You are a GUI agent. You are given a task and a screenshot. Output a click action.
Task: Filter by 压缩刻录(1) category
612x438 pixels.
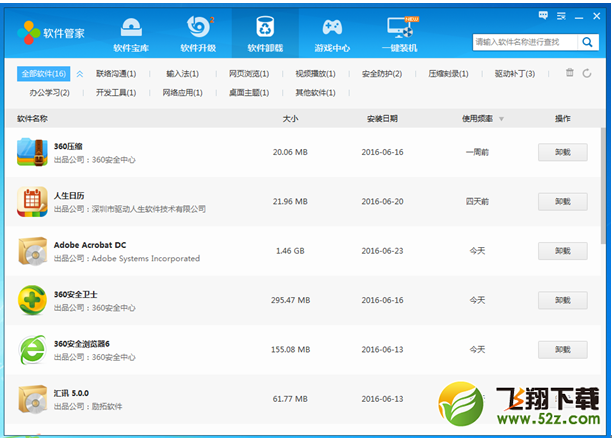point(448,74)
